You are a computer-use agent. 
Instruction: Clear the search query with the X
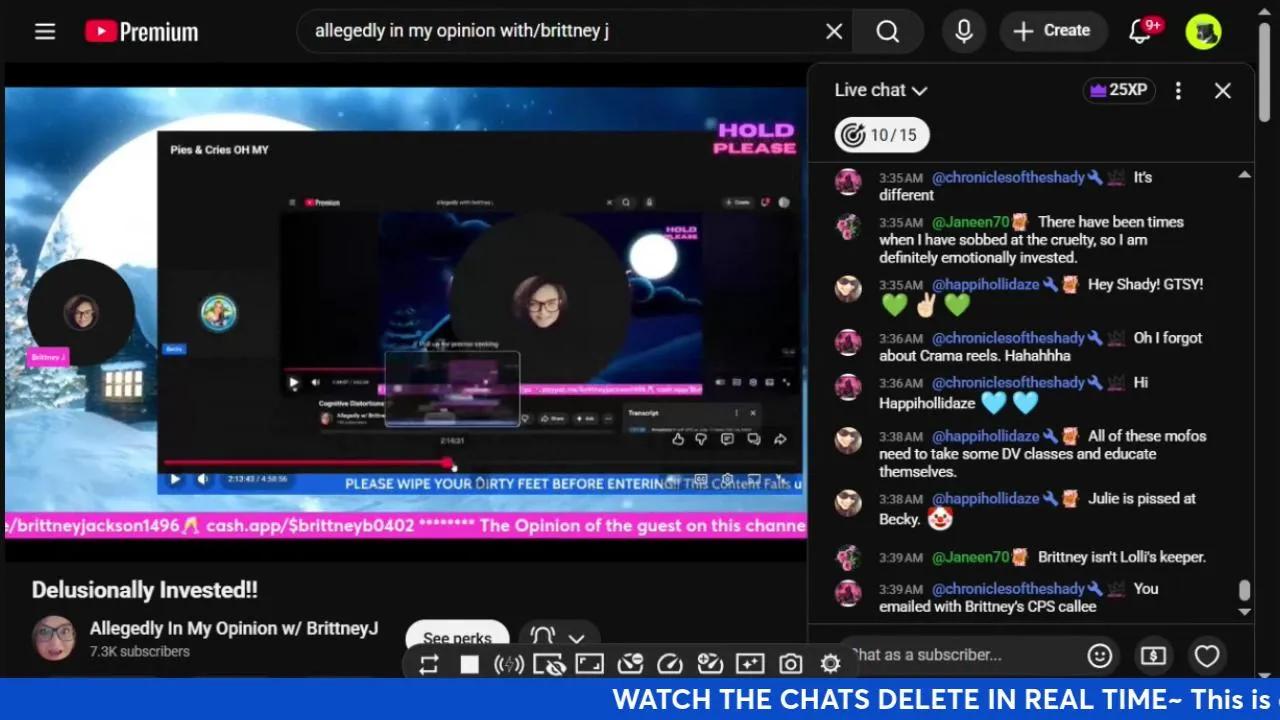tap(834, 31)
